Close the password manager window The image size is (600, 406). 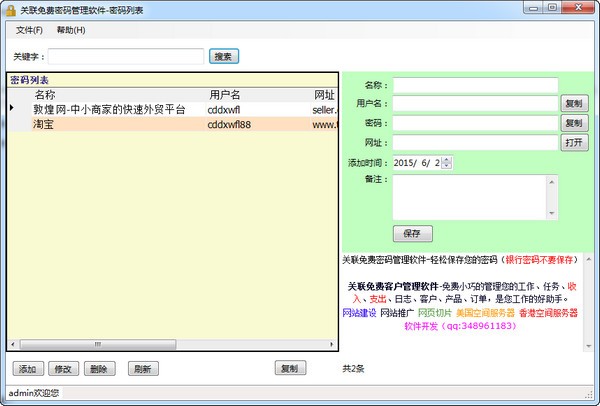click(579, 8)
